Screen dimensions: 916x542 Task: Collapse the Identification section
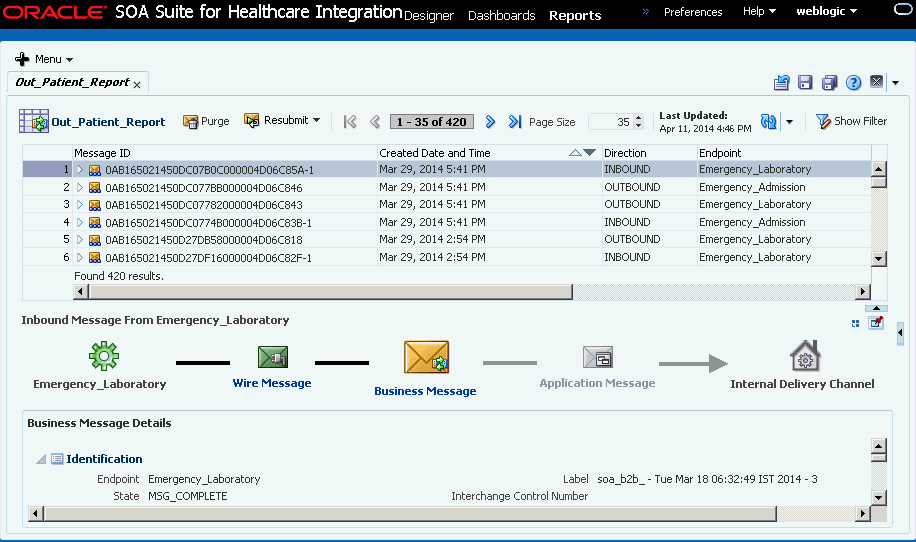click(x=41, y=459)
